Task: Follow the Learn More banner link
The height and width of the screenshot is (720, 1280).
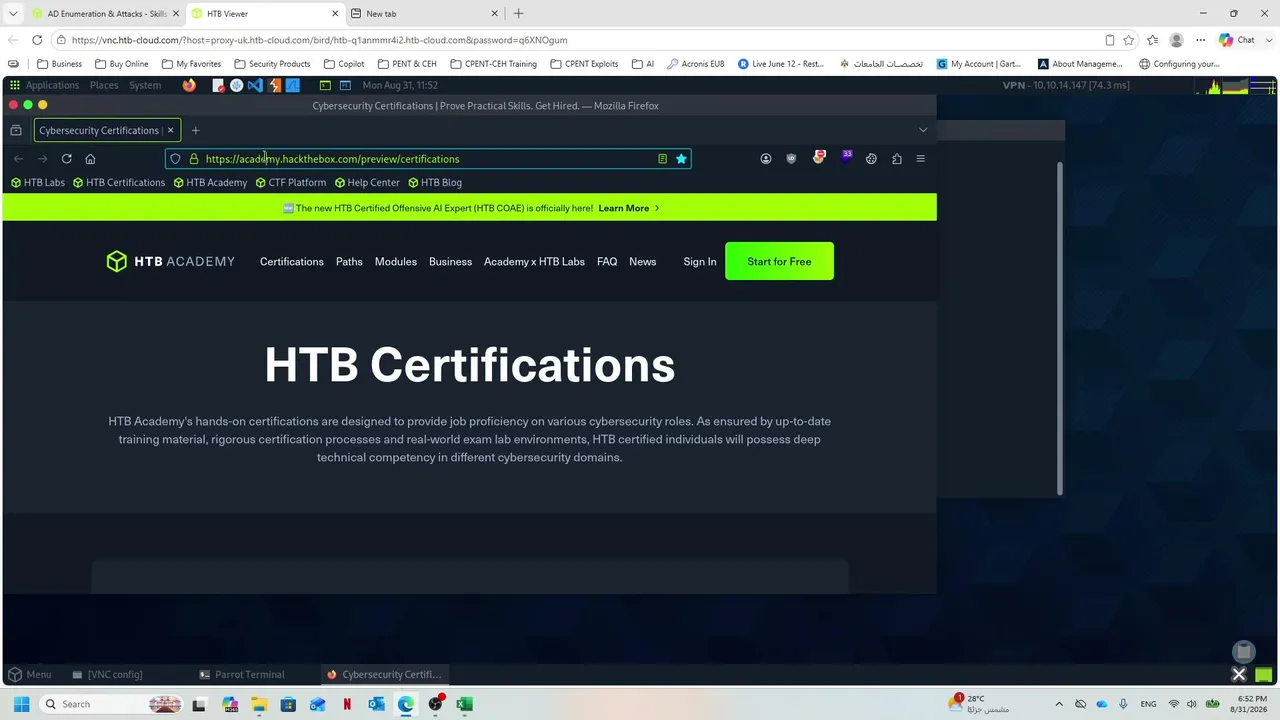Action: pyautogui.click(x=629, y=208)
